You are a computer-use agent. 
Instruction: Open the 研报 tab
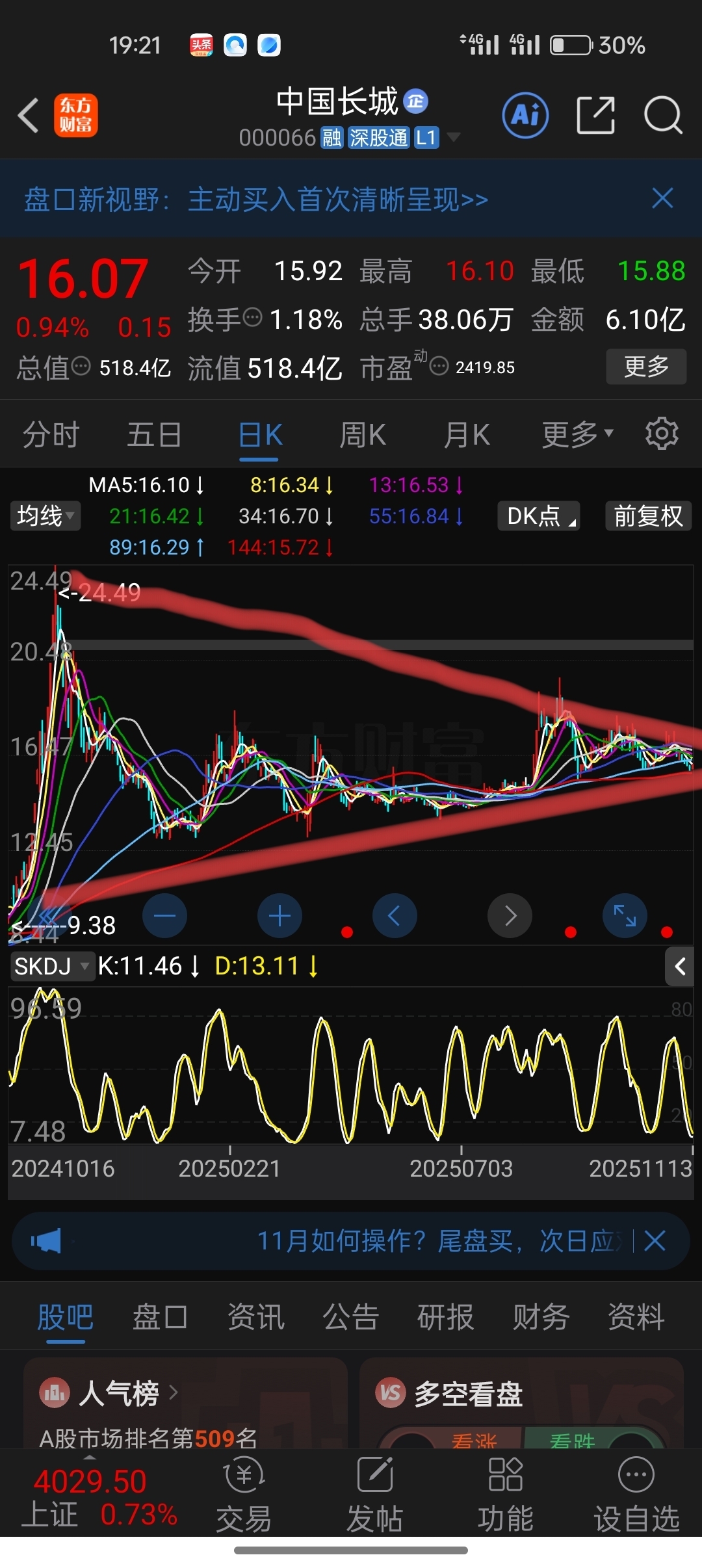(445, 1318)
